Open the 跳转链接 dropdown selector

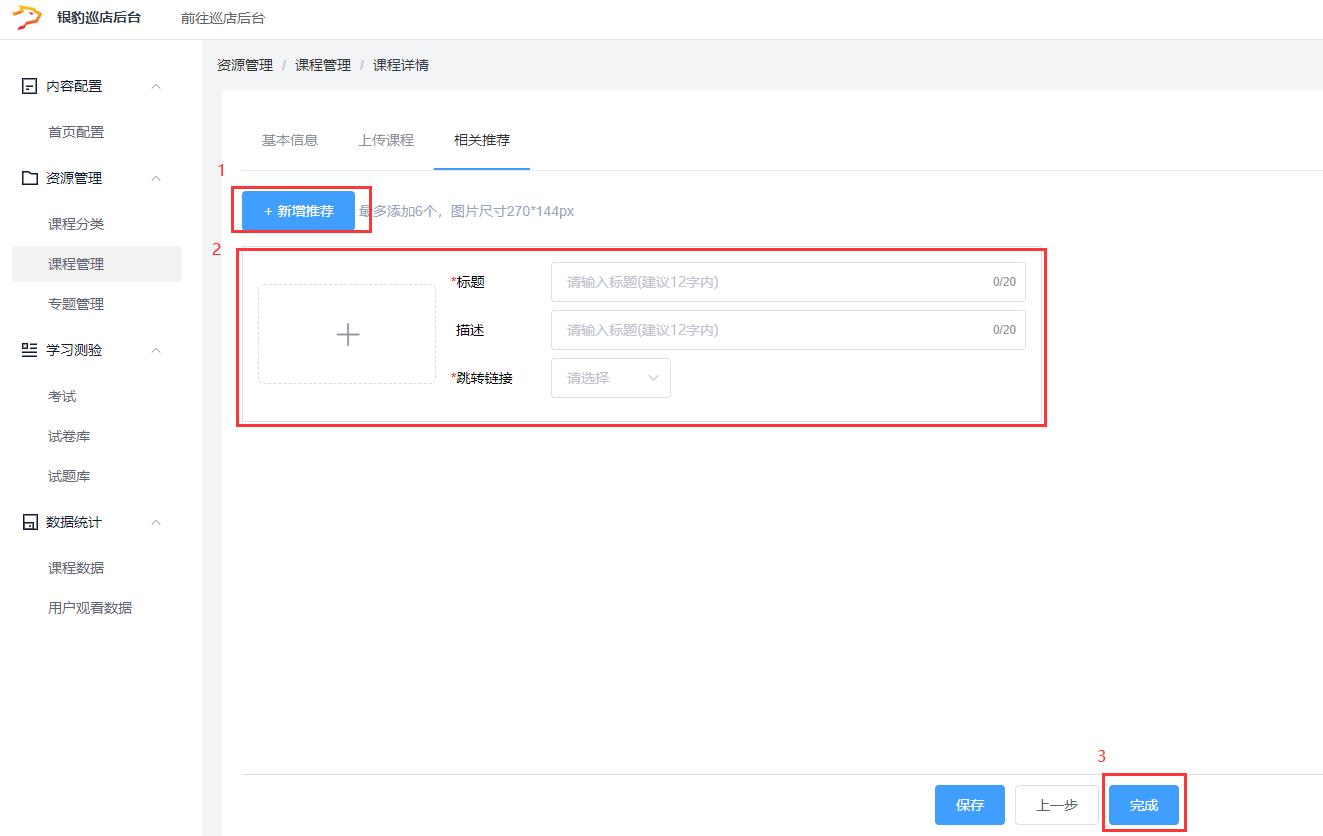click(x=610, y=378)
